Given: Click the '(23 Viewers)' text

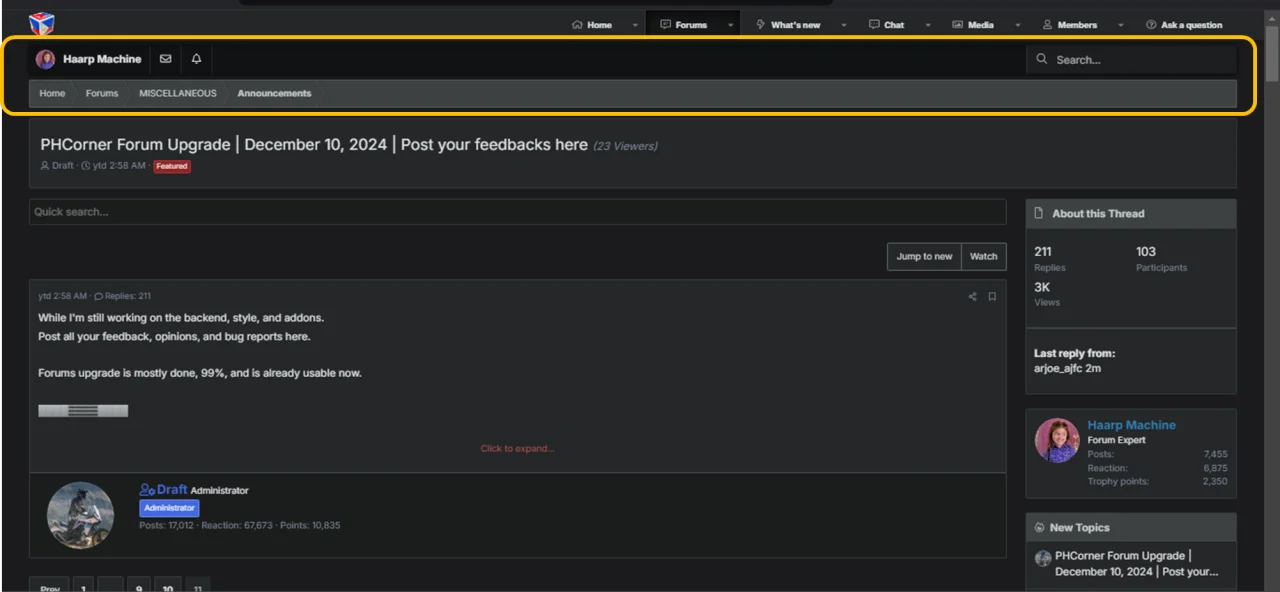Looking at the screenshot, I should (x=625, y=146).
